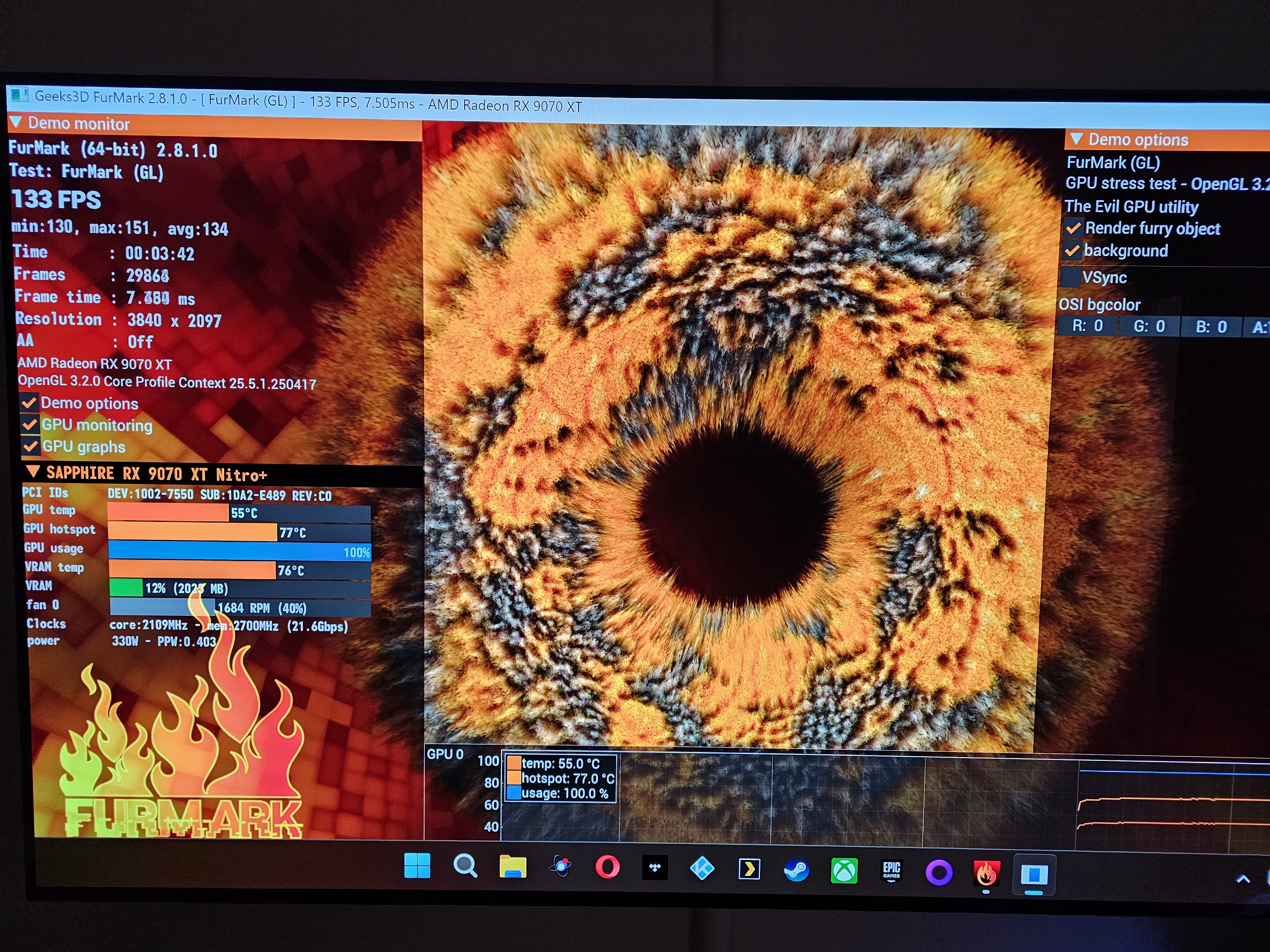The height and width of the screenshot is (952, 1270).
Task: Click the B: 0 bgcolor field
Action: point(1211,327)
